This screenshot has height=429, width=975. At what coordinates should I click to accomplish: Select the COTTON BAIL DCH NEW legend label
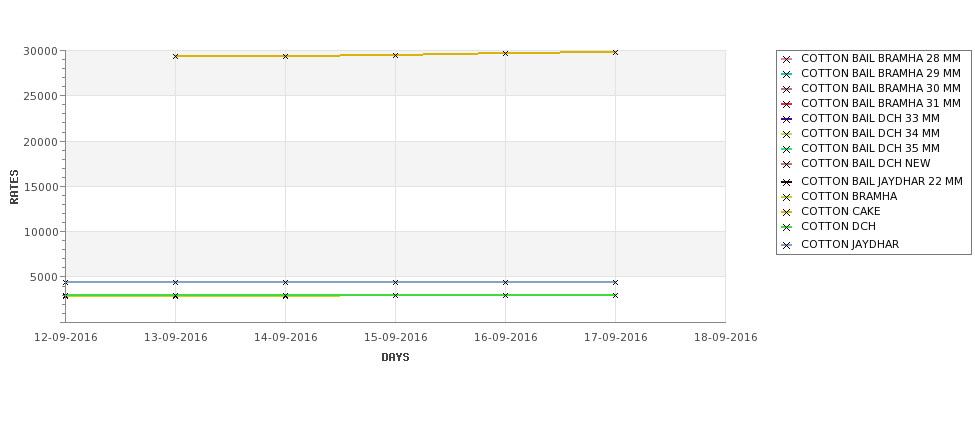[x=865, y=164]
